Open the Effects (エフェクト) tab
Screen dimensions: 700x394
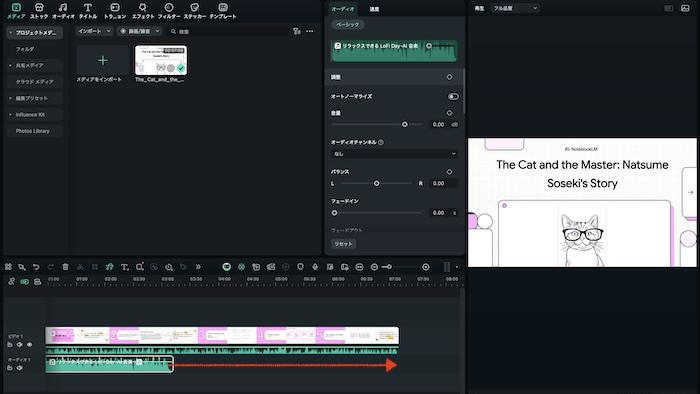[142, 11]
